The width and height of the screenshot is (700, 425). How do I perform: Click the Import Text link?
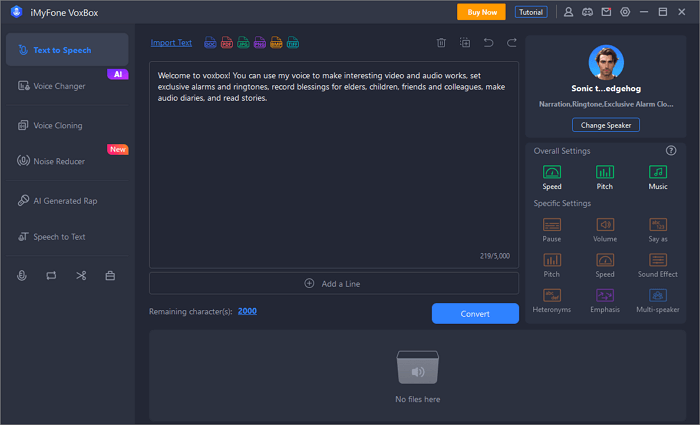click(x=171, y=43)
